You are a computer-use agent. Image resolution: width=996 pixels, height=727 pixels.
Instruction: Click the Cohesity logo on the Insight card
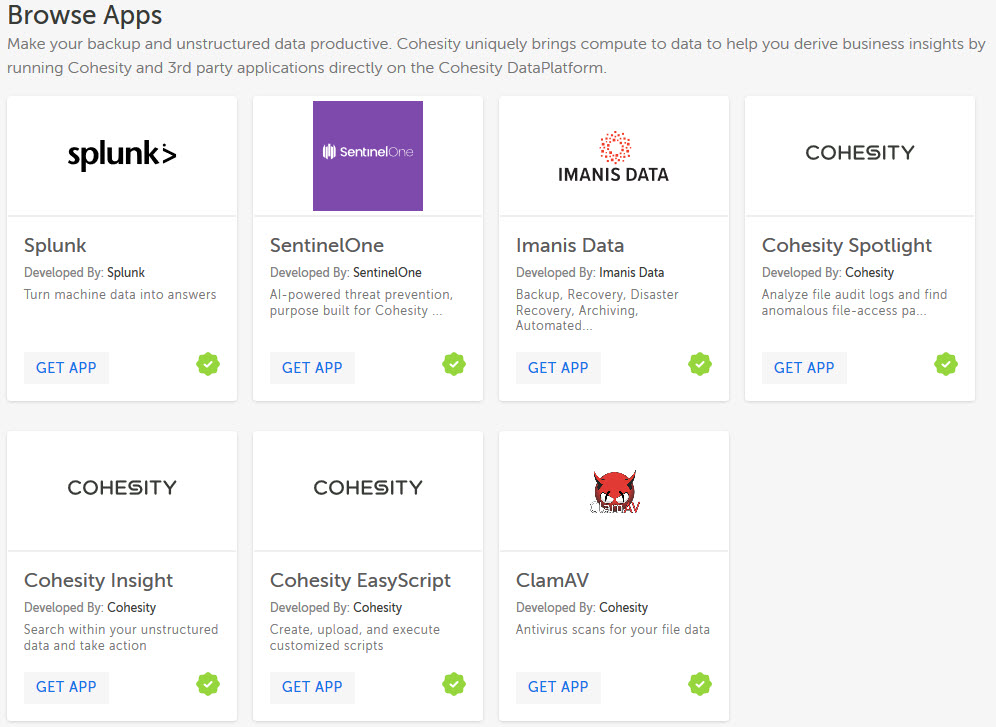(122, 488)
